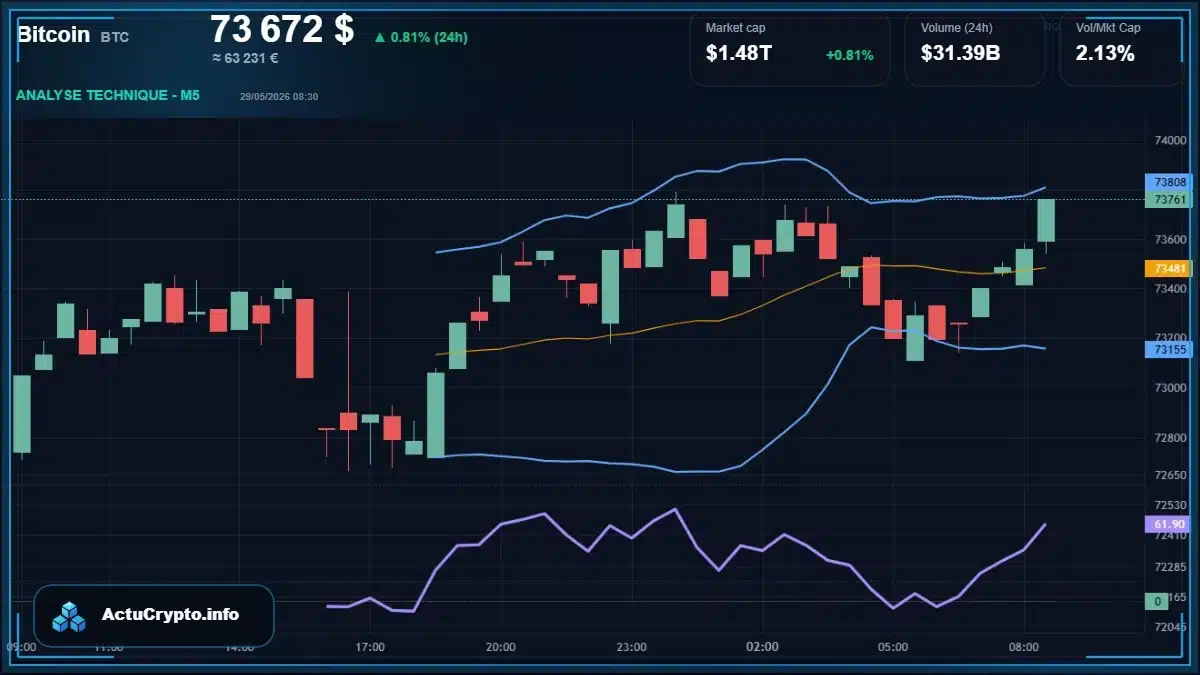Open the Volume (24h) $31.39B card

point(975,48)
